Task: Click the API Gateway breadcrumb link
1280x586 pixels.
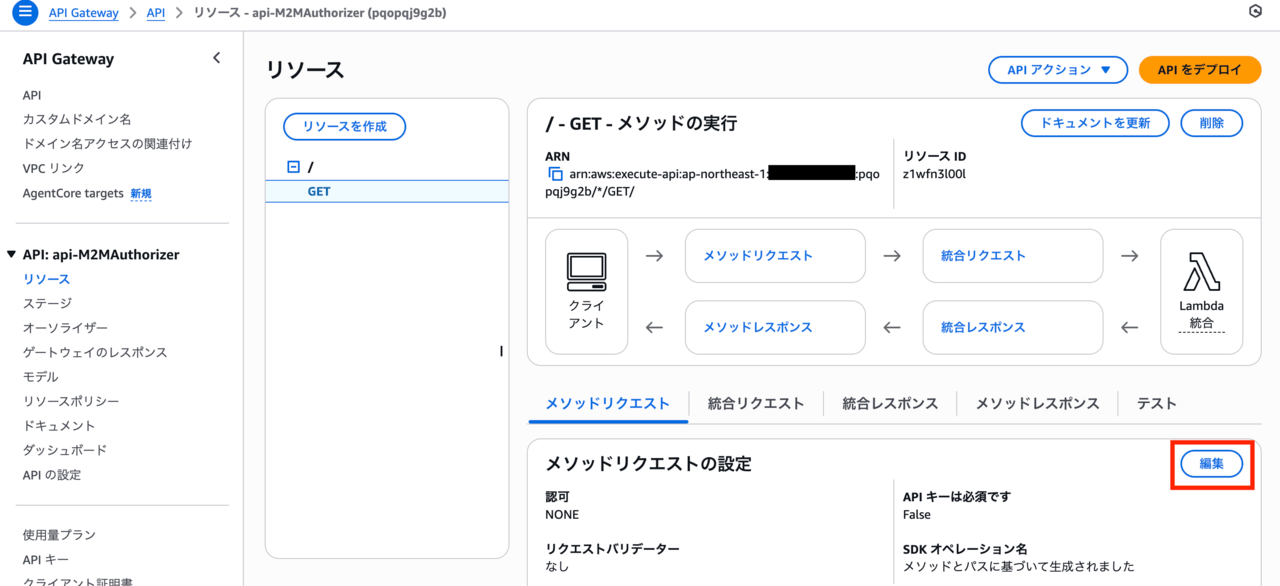Action: pyautogui.click(x=83, y=13)
